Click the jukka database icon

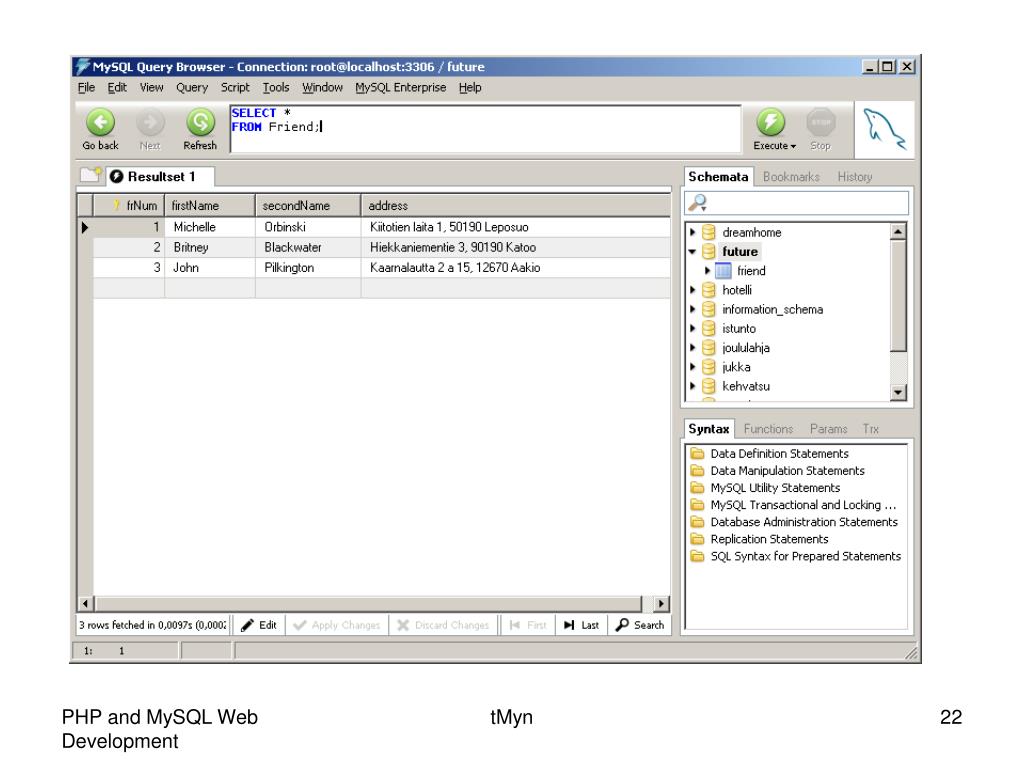[709, 367]
